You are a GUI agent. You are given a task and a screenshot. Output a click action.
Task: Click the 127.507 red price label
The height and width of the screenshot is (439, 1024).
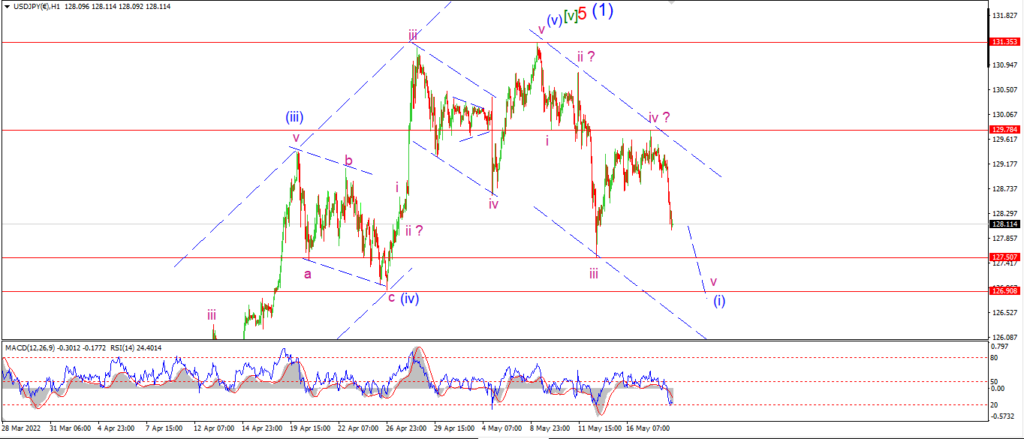click(x=1004, y=257)
